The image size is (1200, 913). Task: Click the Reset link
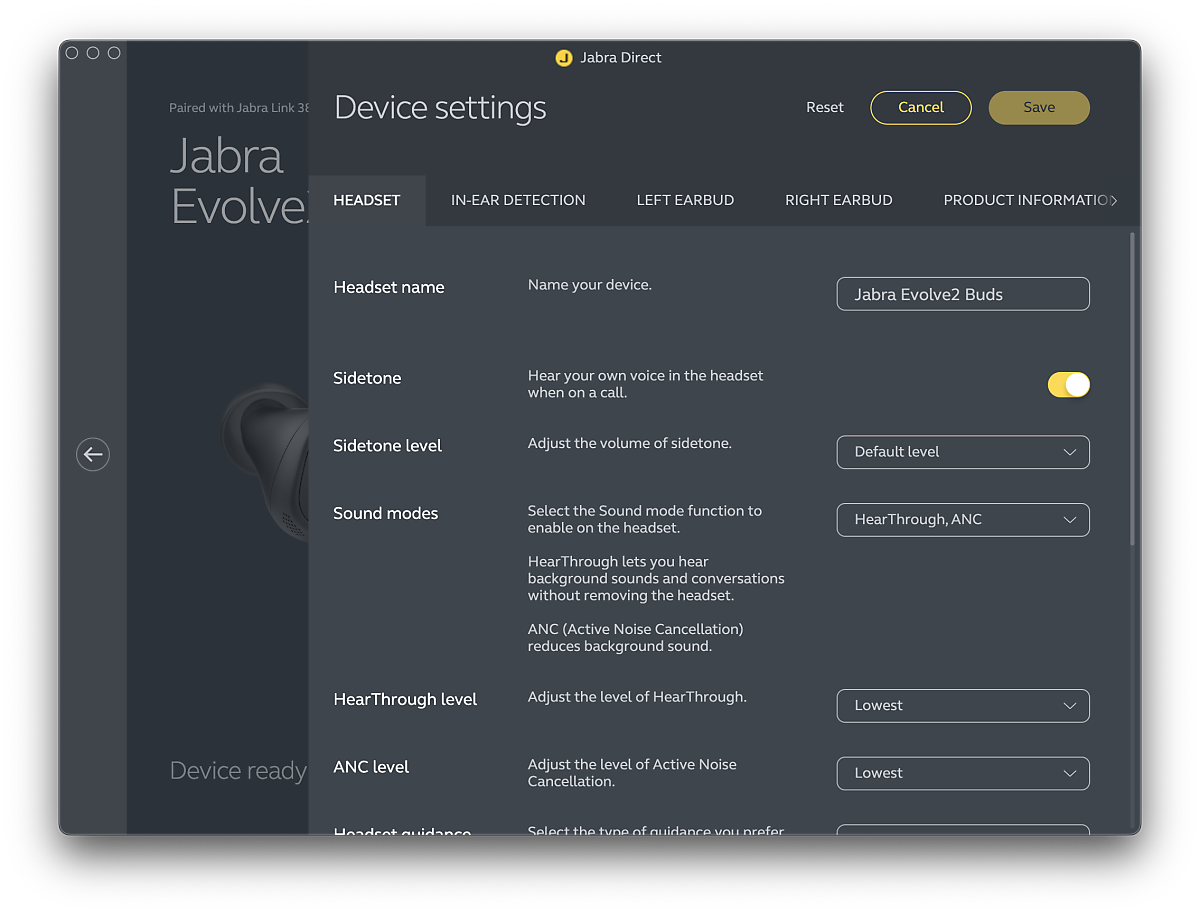tap(825, 107)
